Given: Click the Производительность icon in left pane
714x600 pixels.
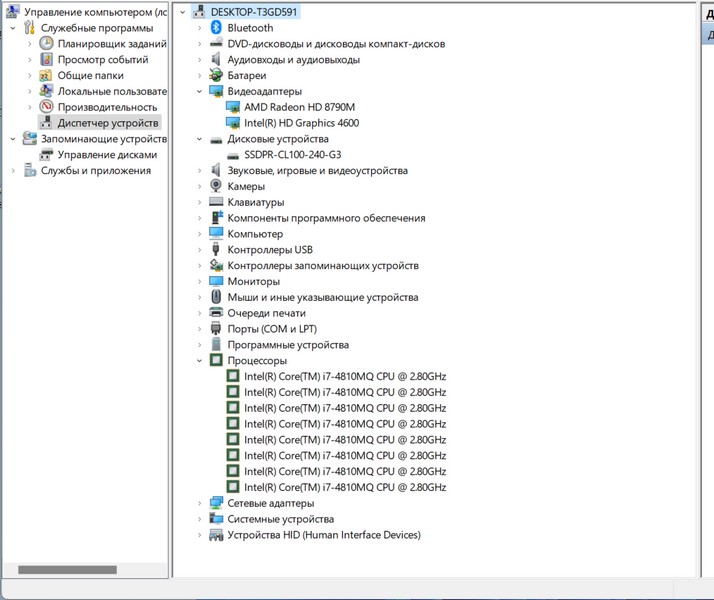Looking at the screenshot, I should pos(46,107).
